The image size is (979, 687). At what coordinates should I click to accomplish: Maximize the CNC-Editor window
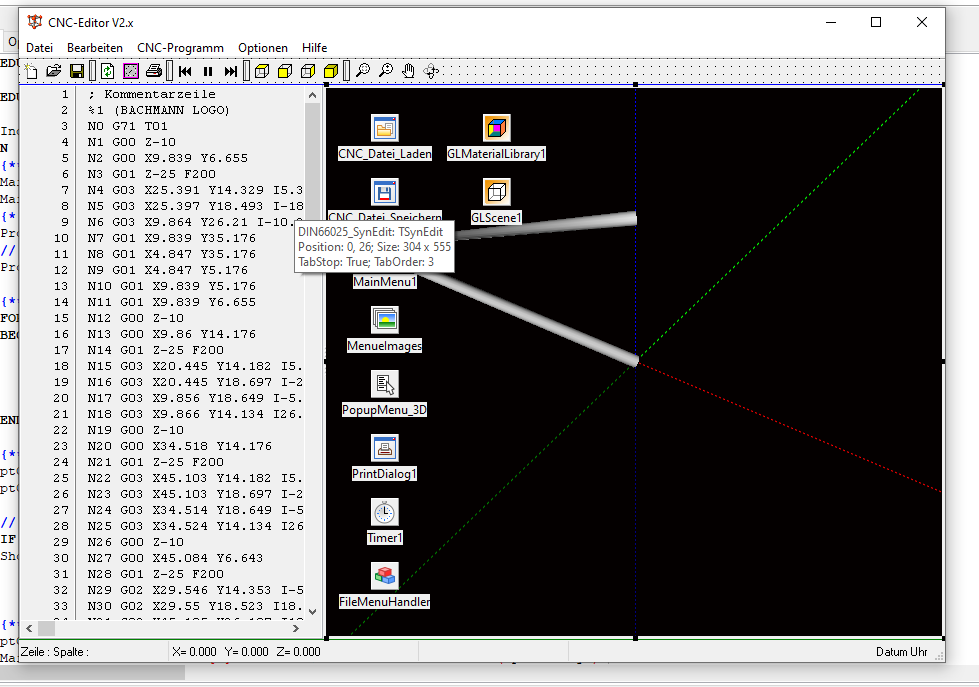coord(876,22)
